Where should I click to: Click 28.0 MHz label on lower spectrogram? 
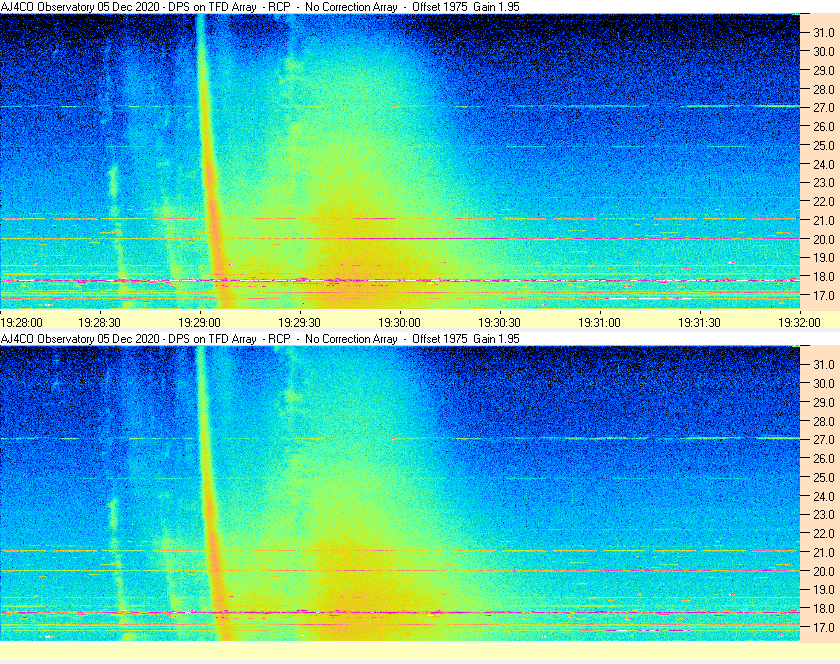point(824,422)
